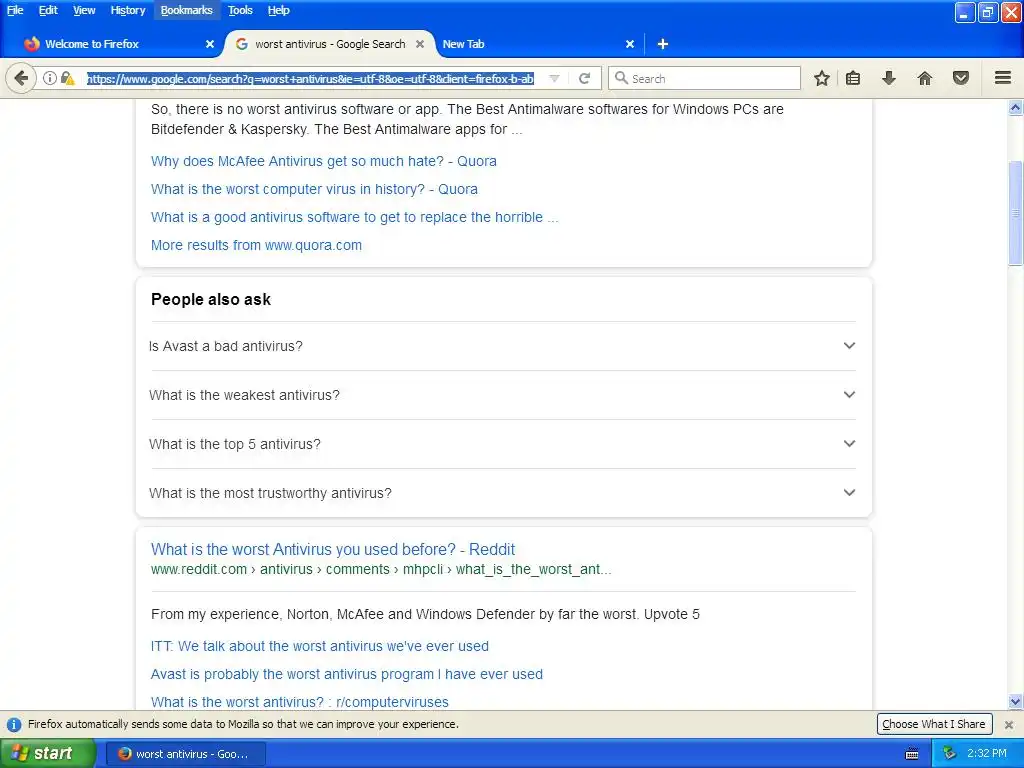This screenshot has height=768, width=1024.
Task: Expand 'What is the most trustworthy antivirus?'
Action: (x=503, y=493)
